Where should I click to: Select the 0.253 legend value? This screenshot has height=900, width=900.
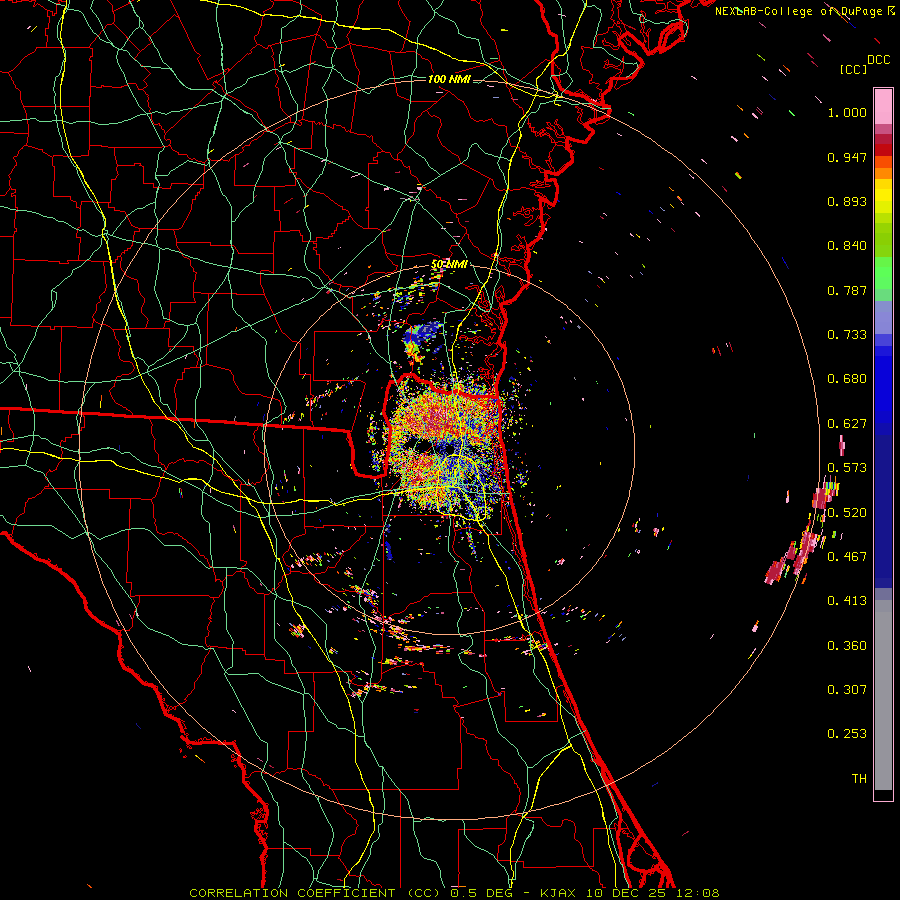[847, 734]
